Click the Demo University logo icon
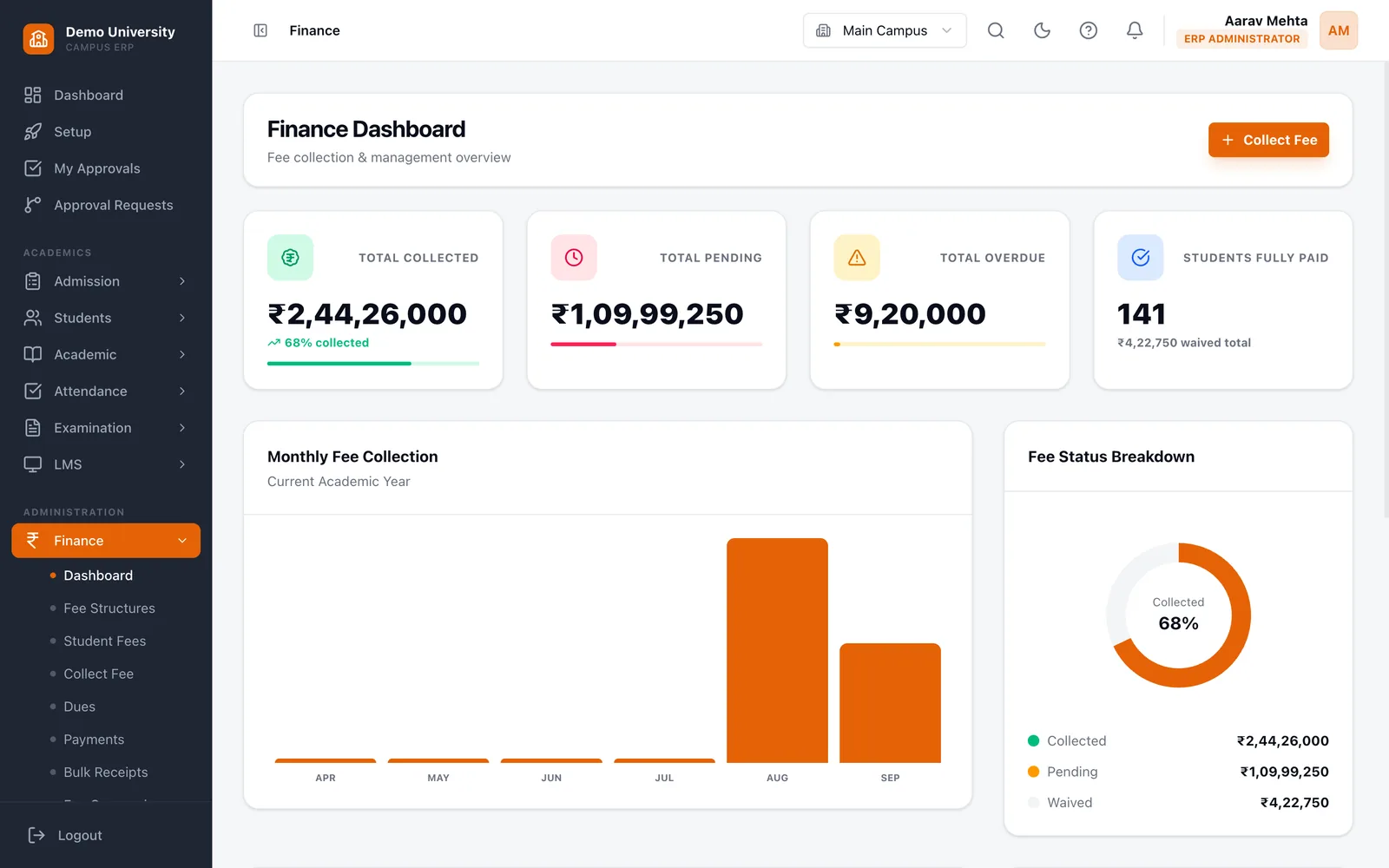1389x868 pixels. click(38, 38)
